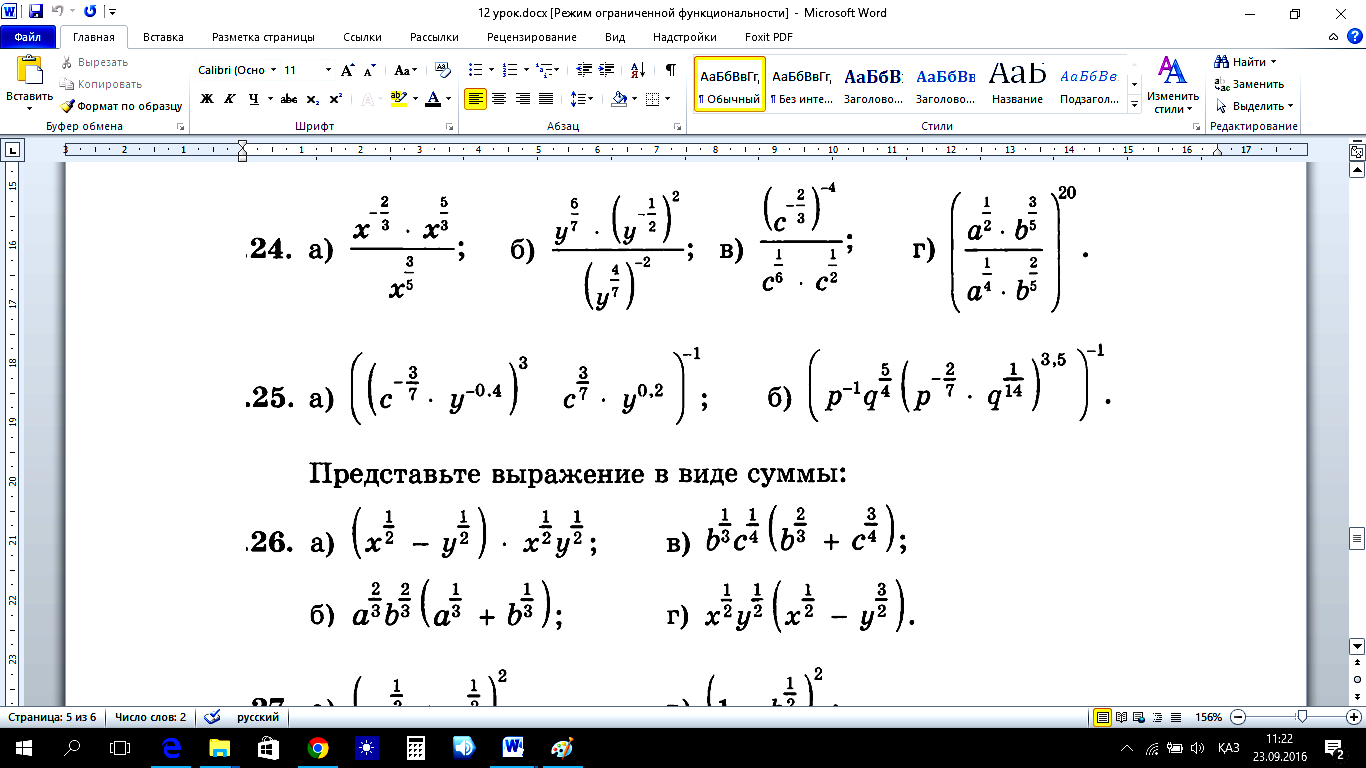
Task: Open the font size dropdown showing 11
Action: coord(328,70)
